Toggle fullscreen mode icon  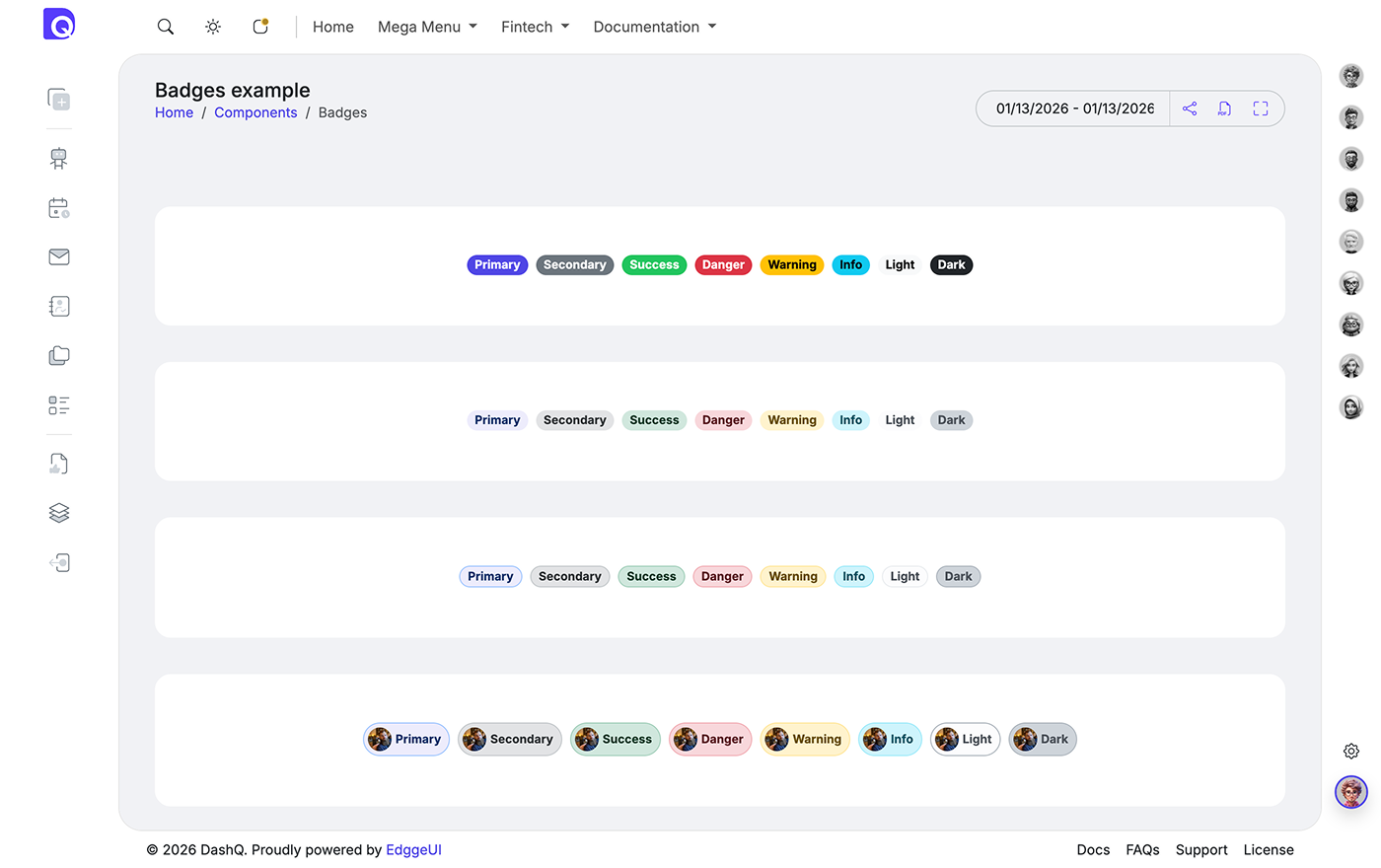pos(1261,108)
